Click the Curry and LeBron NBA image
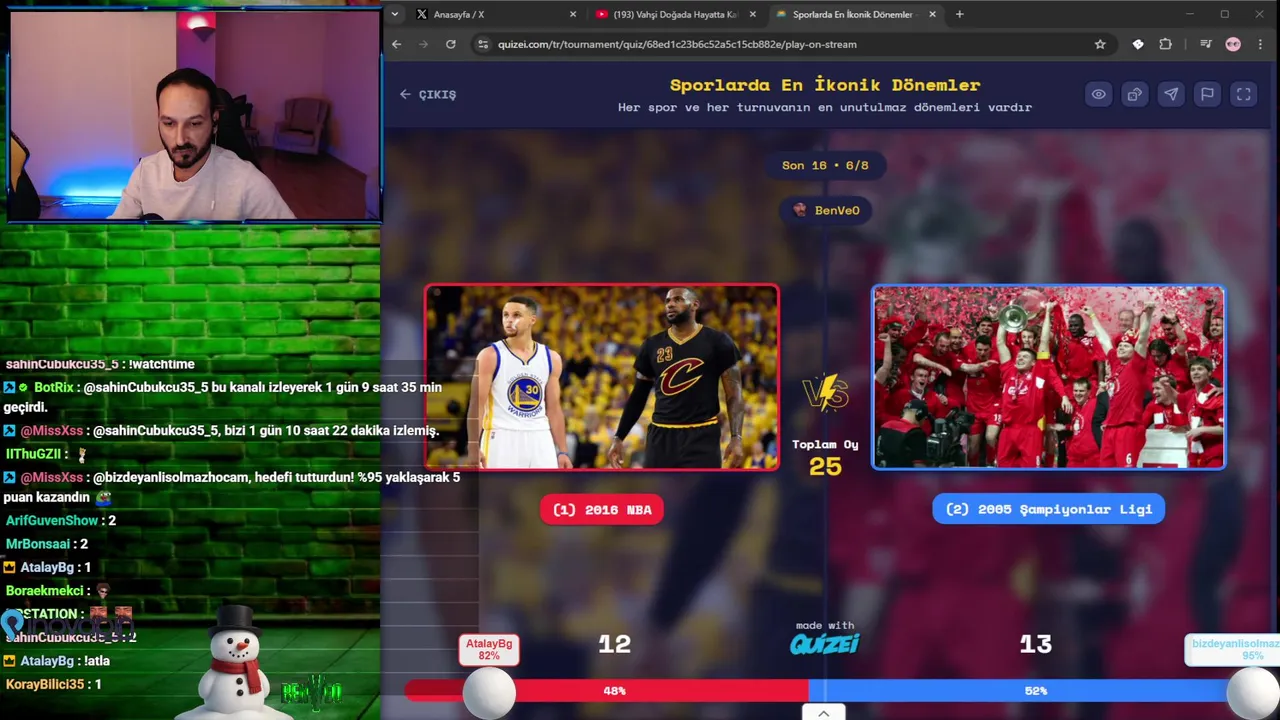Image resolution: width=1280 pixels, height=720 pixels. pos(602,377)
